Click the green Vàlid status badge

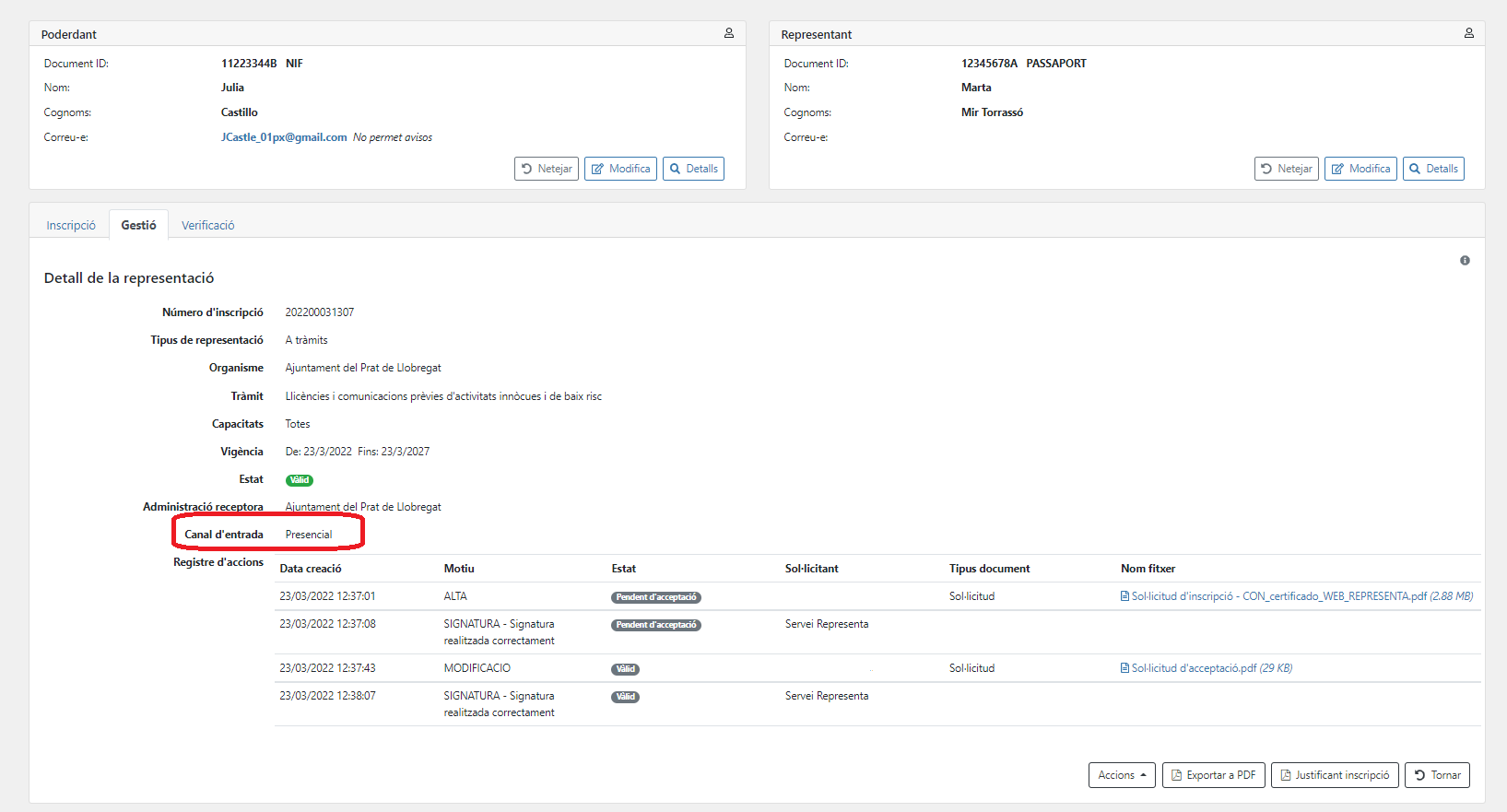point(300,480)
